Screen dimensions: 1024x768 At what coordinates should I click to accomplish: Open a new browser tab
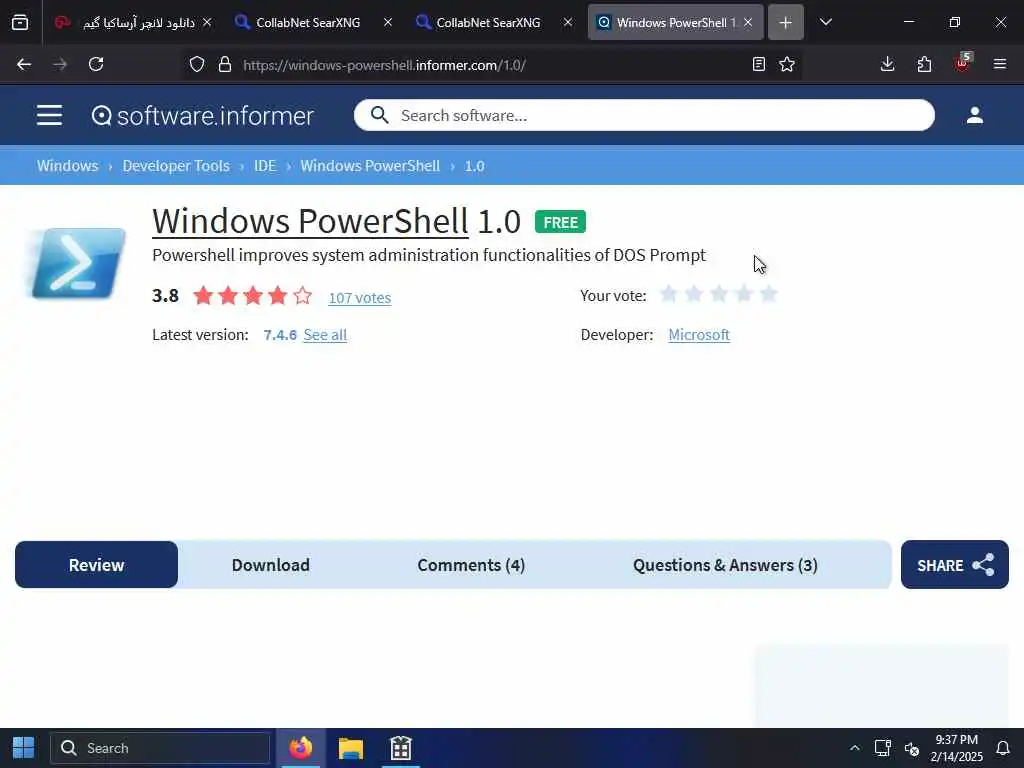pos(786,23)
